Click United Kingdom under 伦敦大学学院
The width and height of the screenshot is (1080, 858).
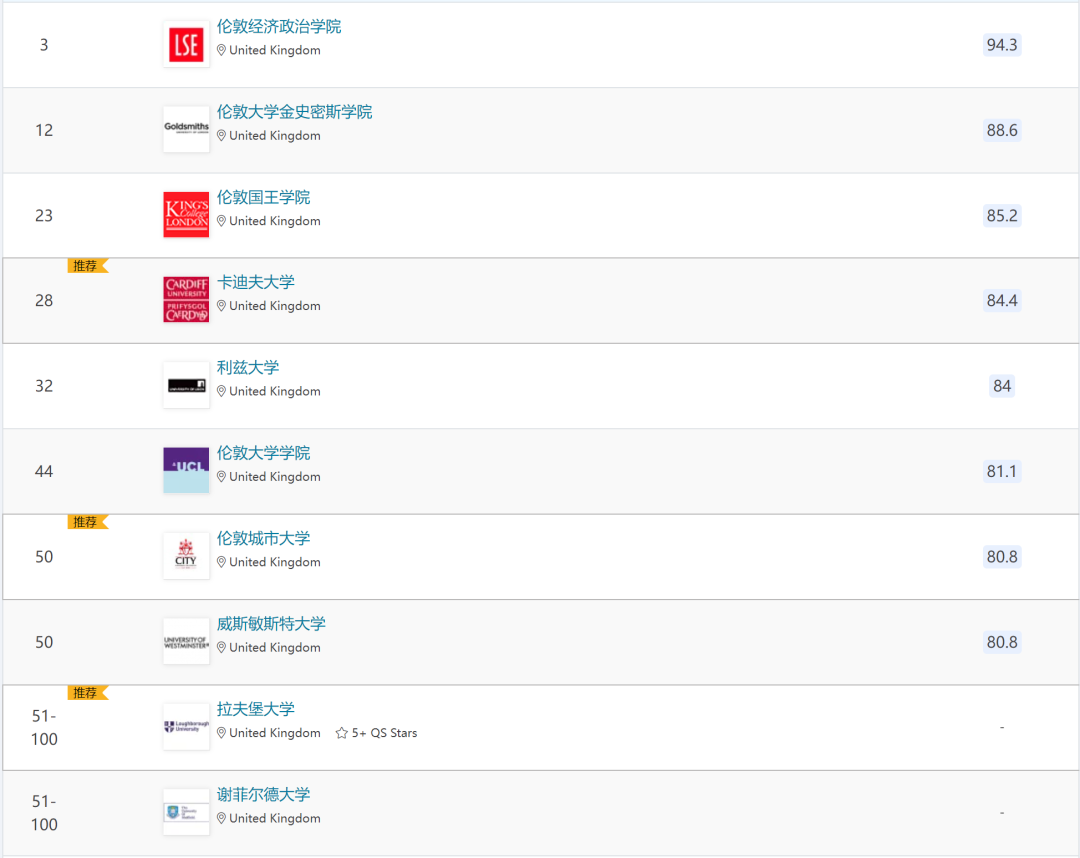pos(275,477)
